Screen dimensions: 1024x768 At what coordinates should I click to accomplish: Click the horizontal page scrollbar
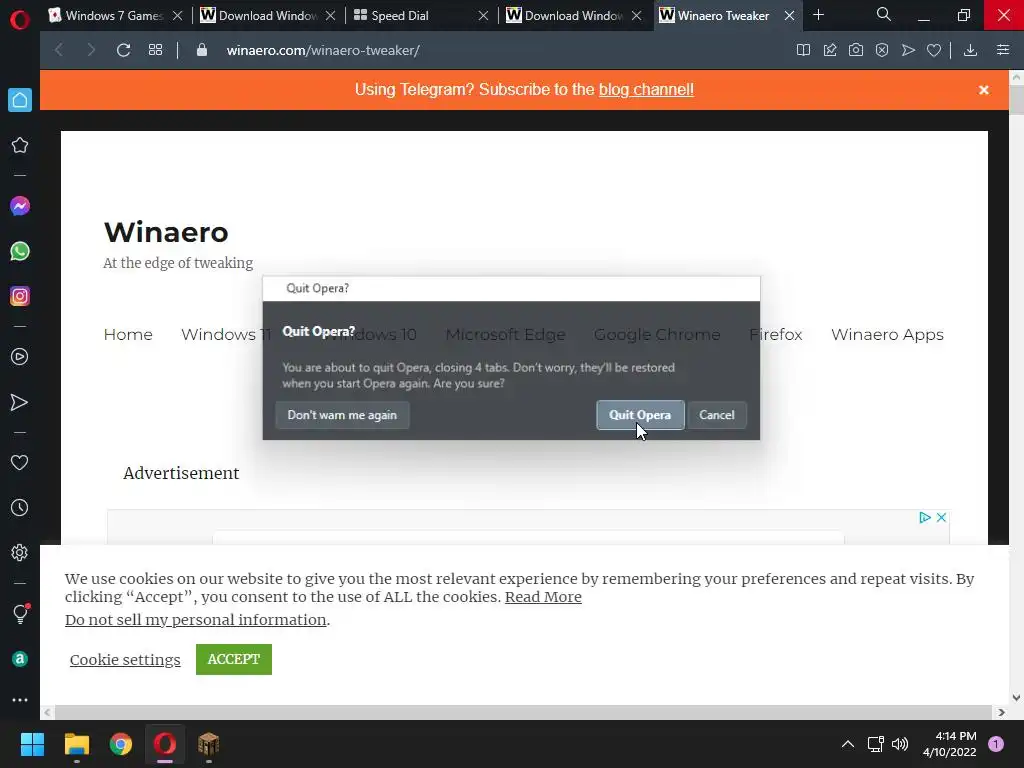[522, 712]
